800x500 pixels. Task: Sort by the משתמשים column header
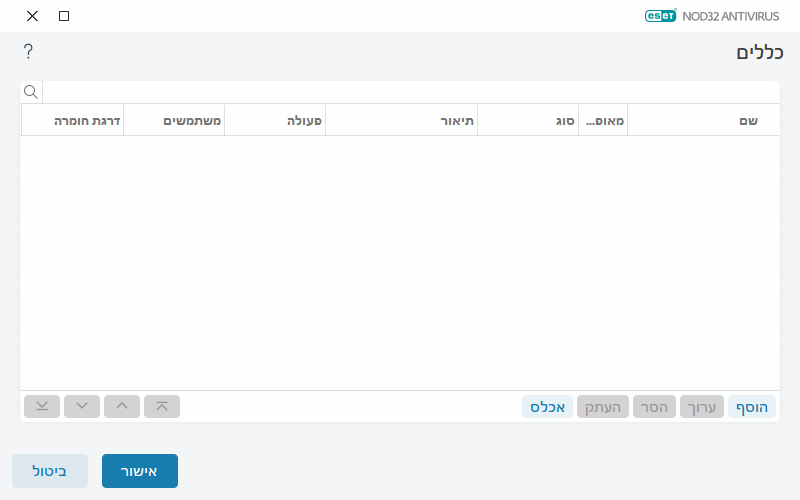click(174, 120)
